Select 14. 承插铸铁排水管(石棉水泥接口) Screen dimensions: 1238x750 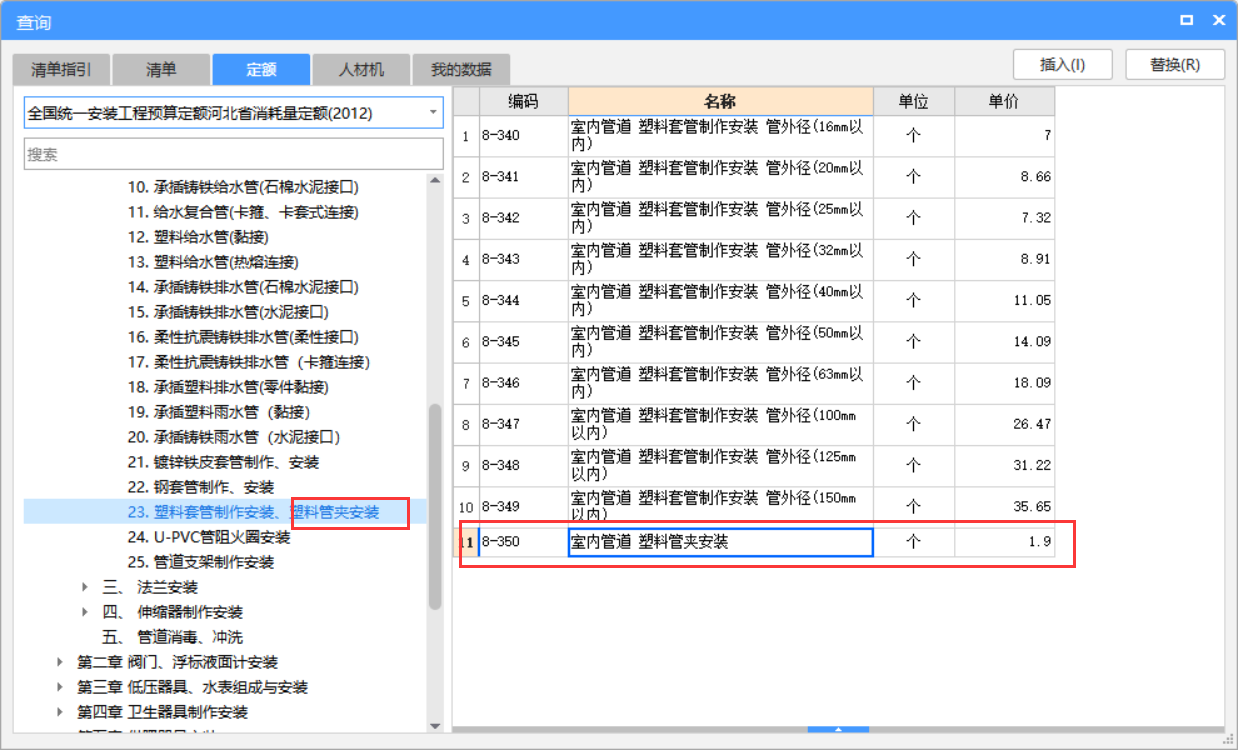pos(243,287)
